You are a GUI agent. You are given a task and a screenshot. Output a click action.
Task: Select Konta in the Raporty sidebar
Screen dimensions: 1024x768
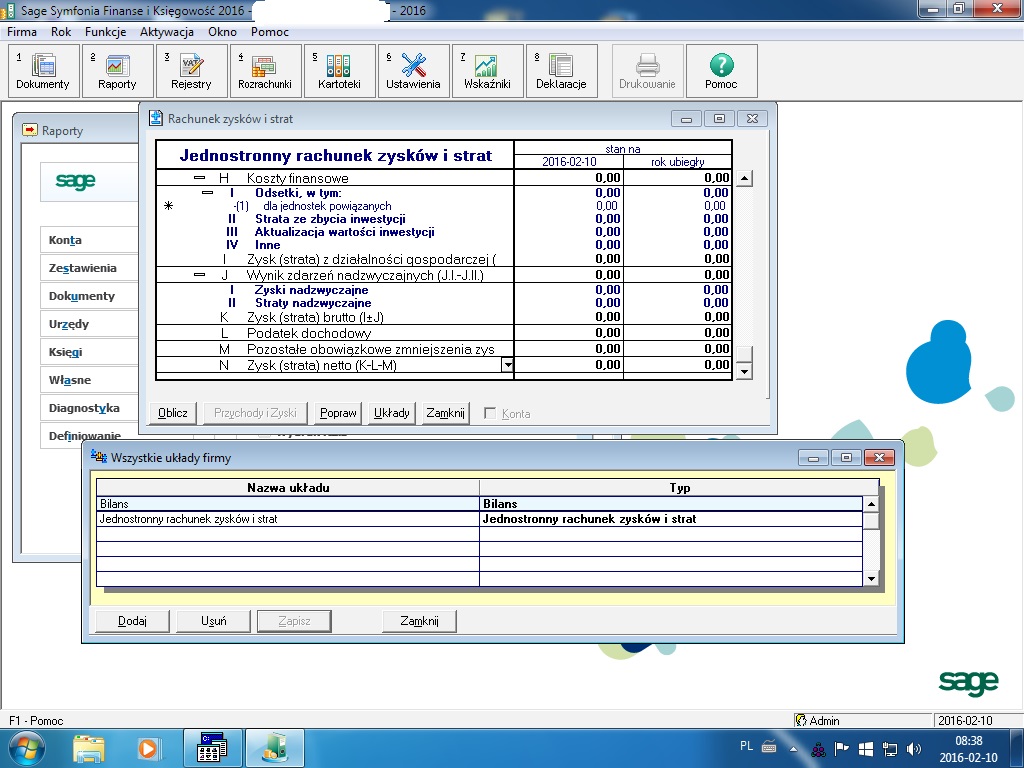click(89, 240)
